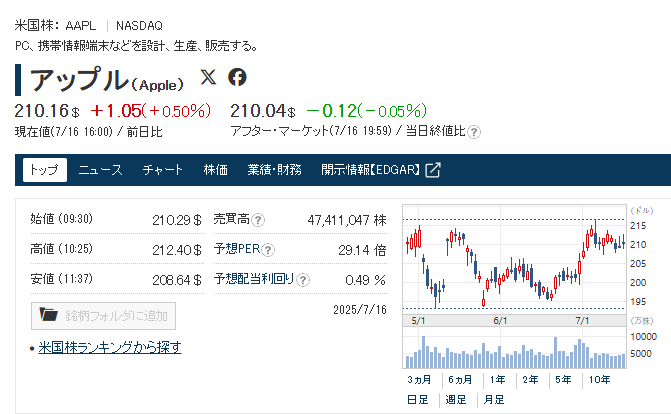Set chart range to 10年

coord(599,380)
